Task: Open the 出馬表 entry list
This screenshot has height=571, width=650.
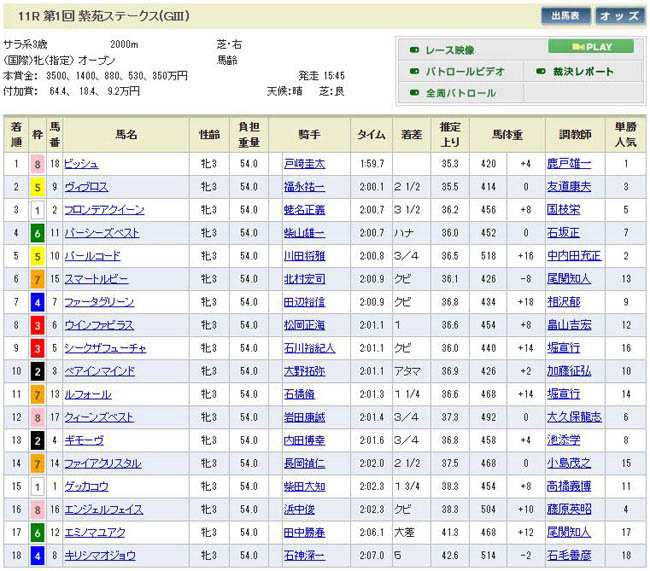Action: (x=567, y=16)
